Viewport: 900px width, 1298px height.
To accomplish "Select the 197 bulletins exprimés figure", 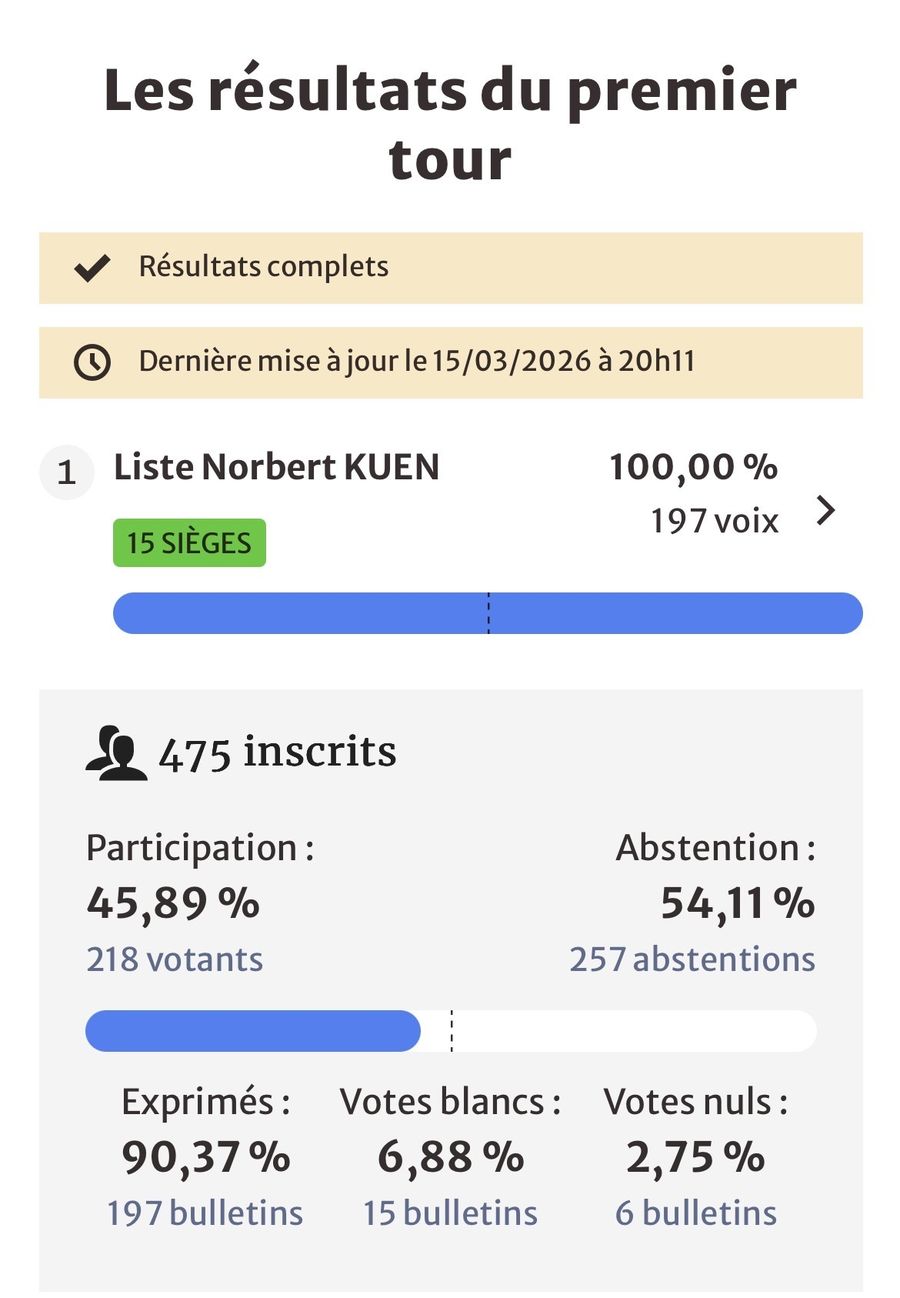I will click(x=205, y=1213).
